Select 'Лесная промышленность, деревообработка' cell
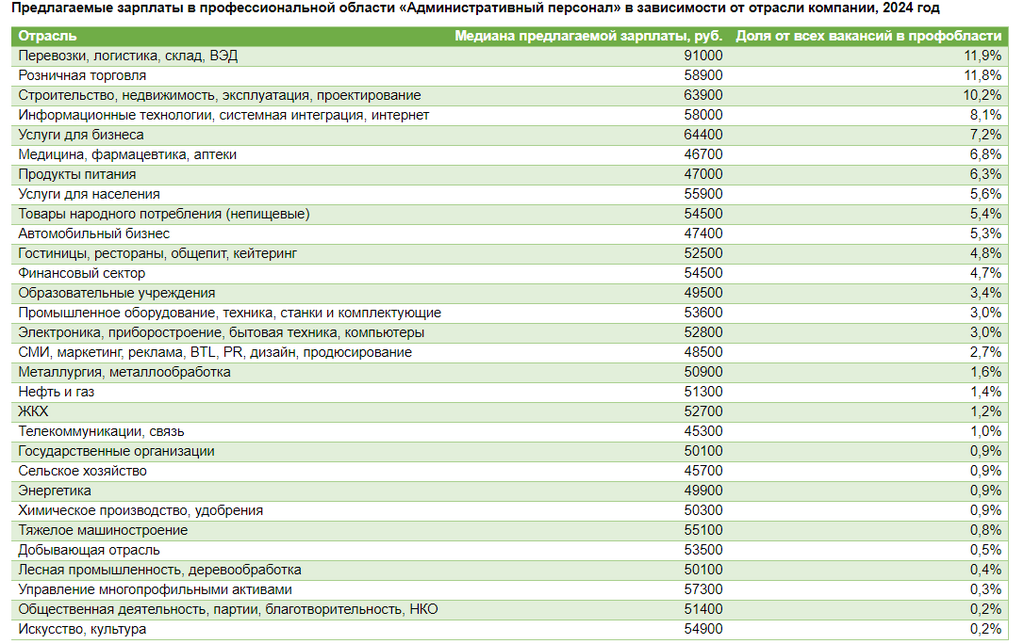 pos(159,570)
